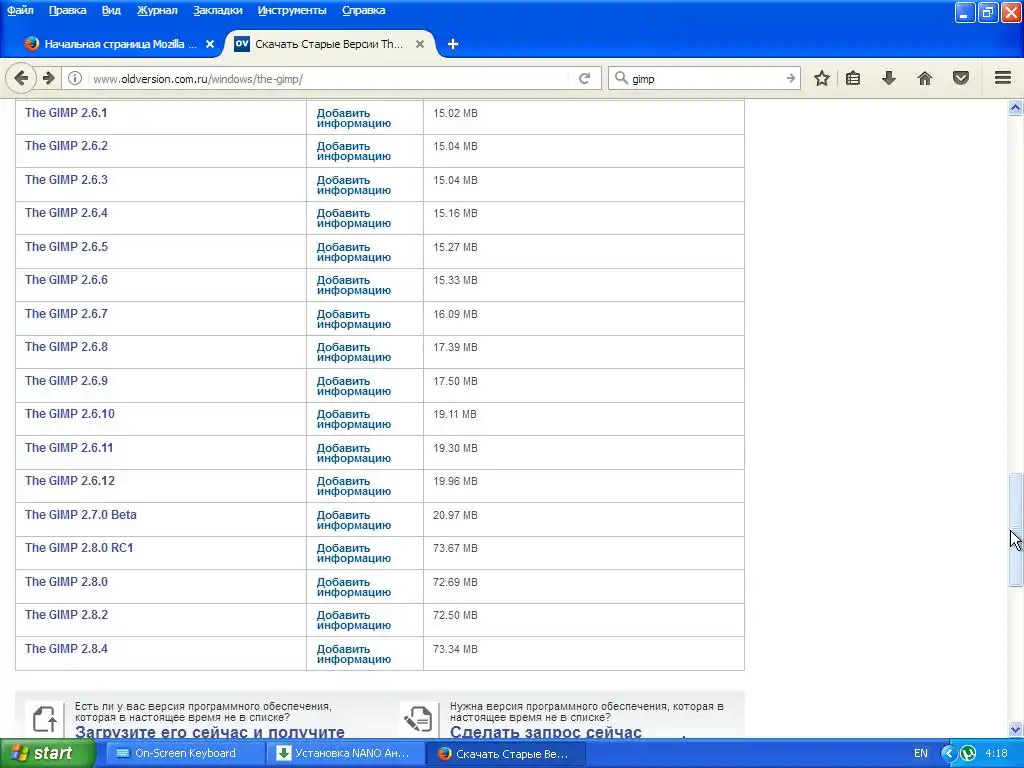1024x768 pixels.
Task: Open the Инструменты menu
Action: pos(292,10)
